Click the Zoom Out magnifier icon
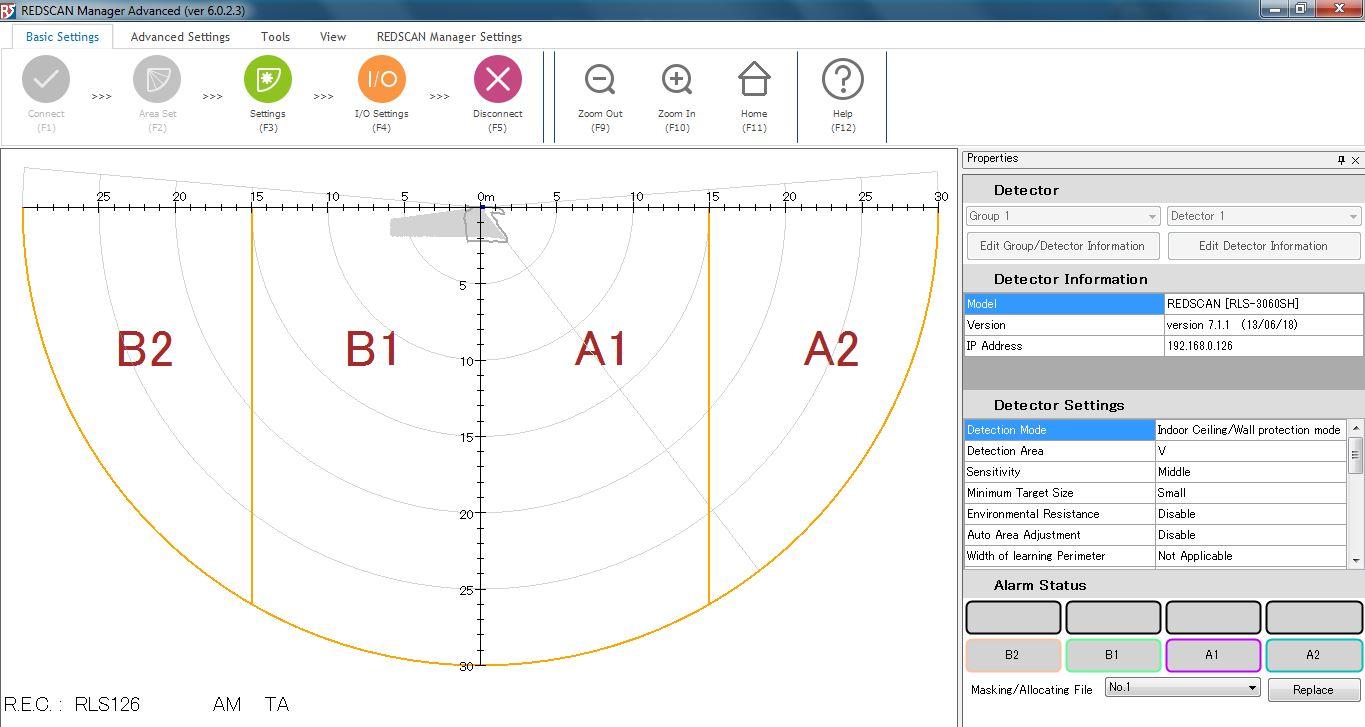The height and width of the screenshot is (727, 1365). (600, 80)
